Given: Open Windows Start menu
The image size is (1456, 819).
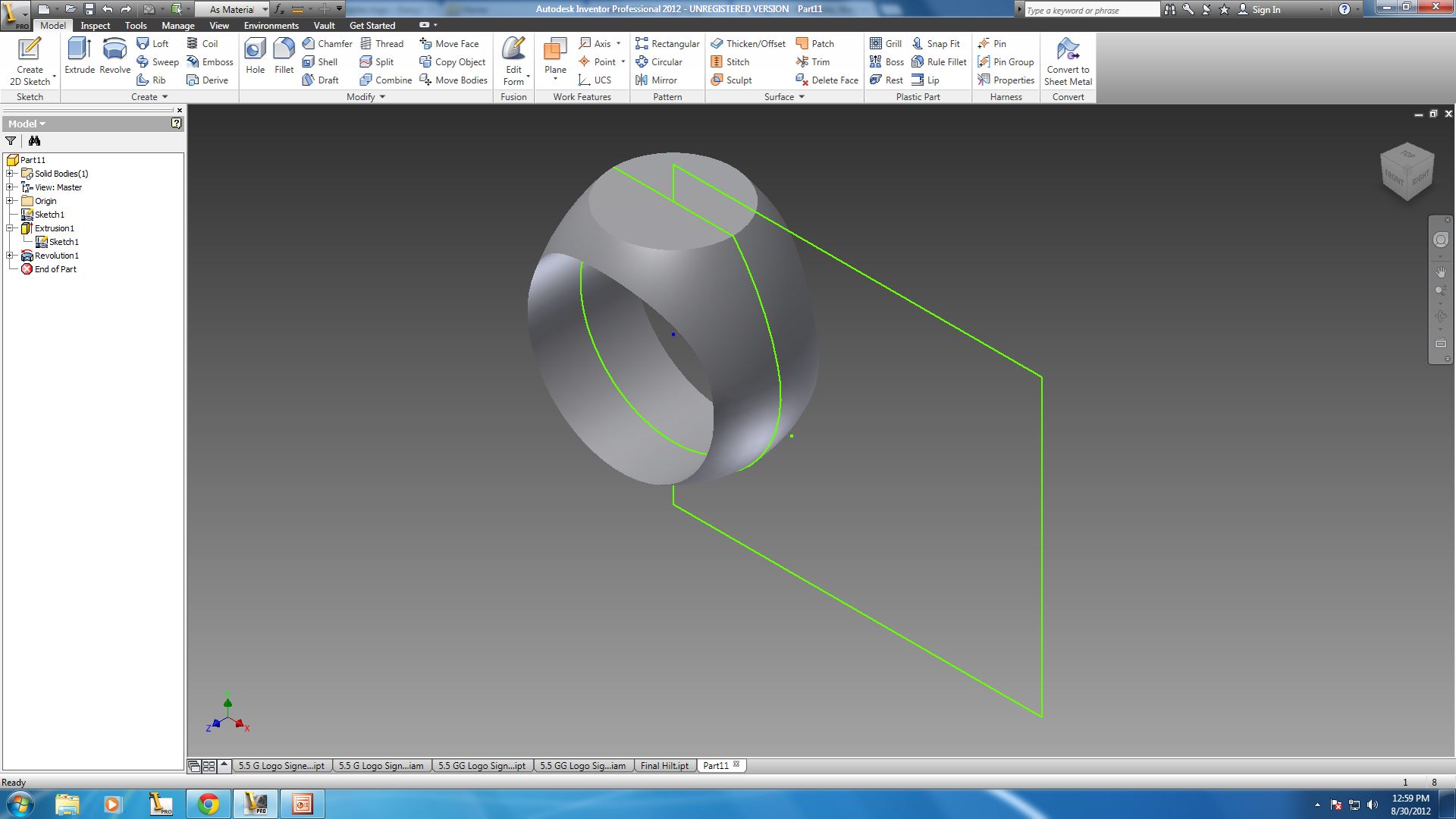Looking at the screenshot, I should 20,804.
